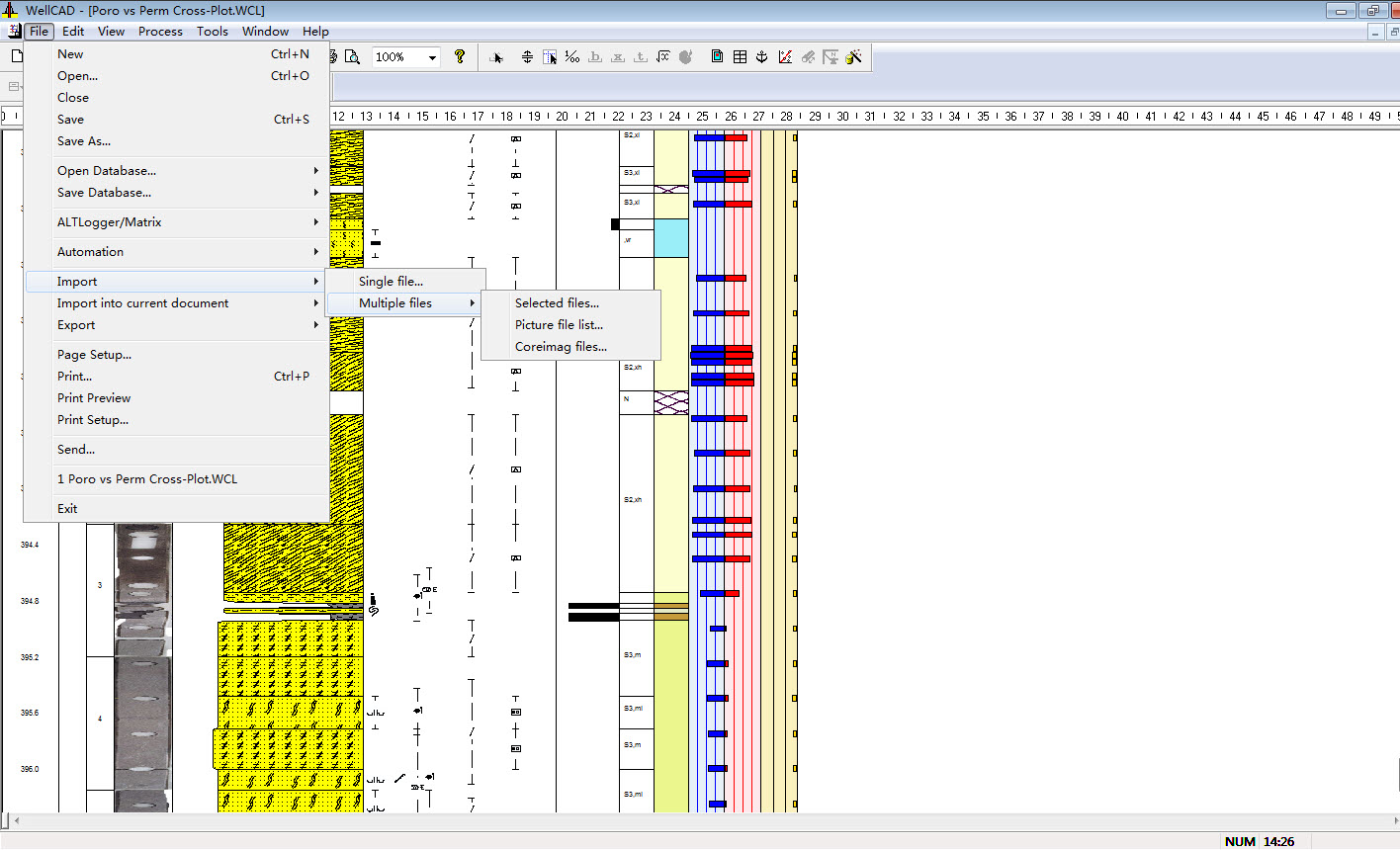Click the document header page icon
The image size is (1400, 850).
[717, 57]
